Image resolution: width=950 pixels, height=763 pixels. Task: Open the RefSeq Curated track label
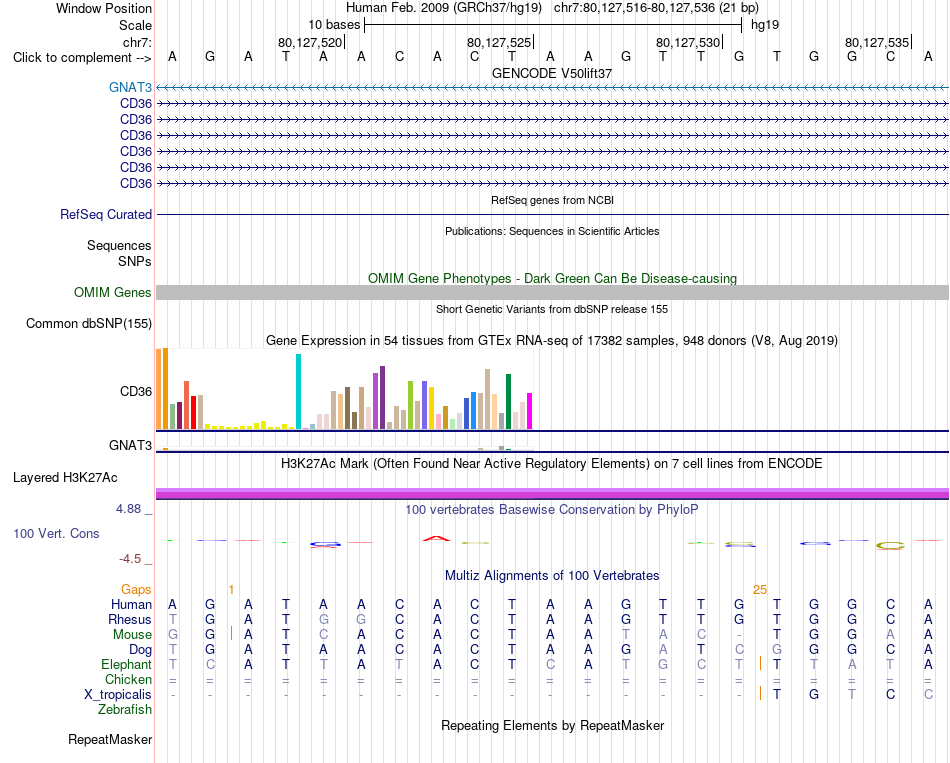pyautogui.click(x=106, y=215)
